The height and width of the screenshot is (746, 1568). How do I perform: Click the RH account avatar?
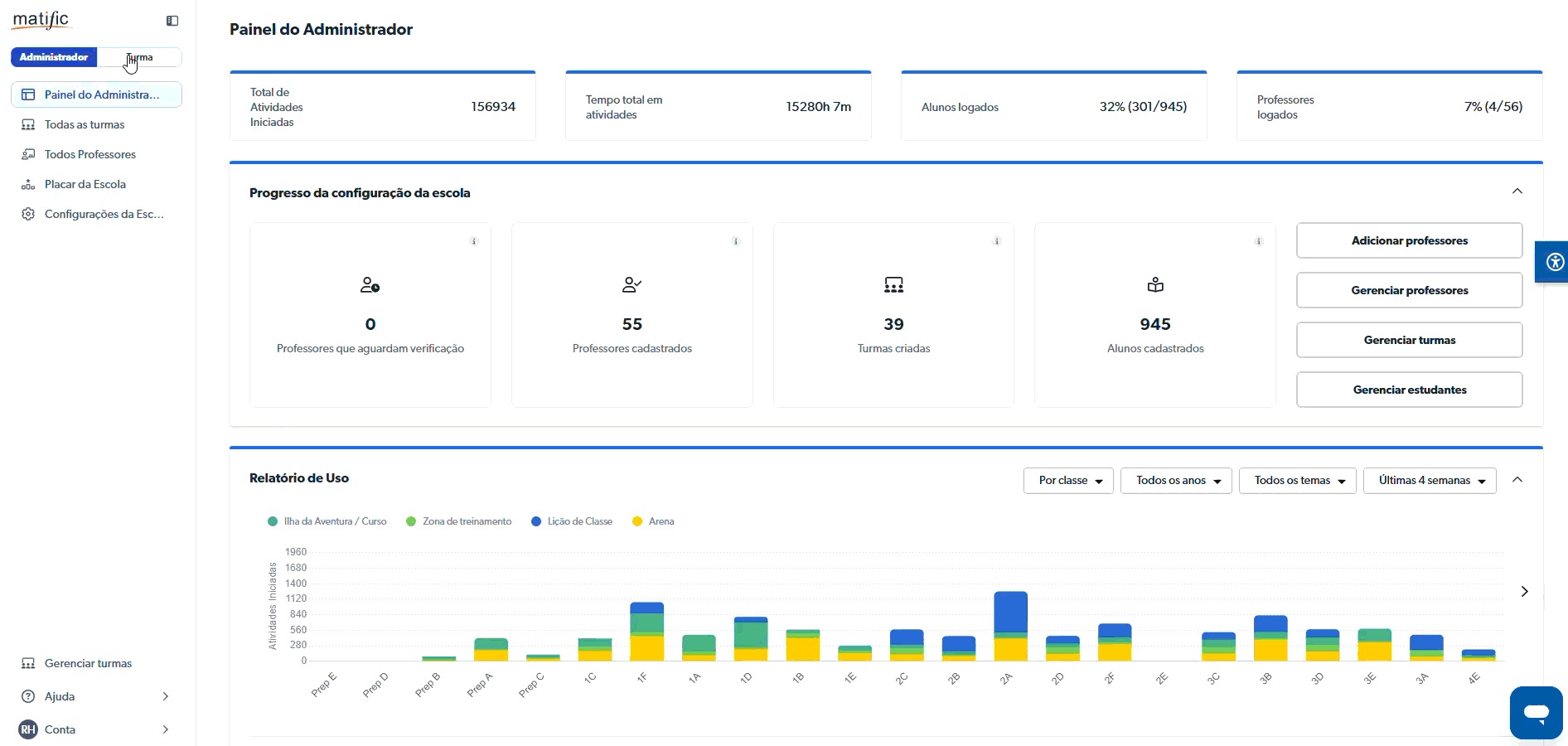pyautogui.click(x=28, y=729)
